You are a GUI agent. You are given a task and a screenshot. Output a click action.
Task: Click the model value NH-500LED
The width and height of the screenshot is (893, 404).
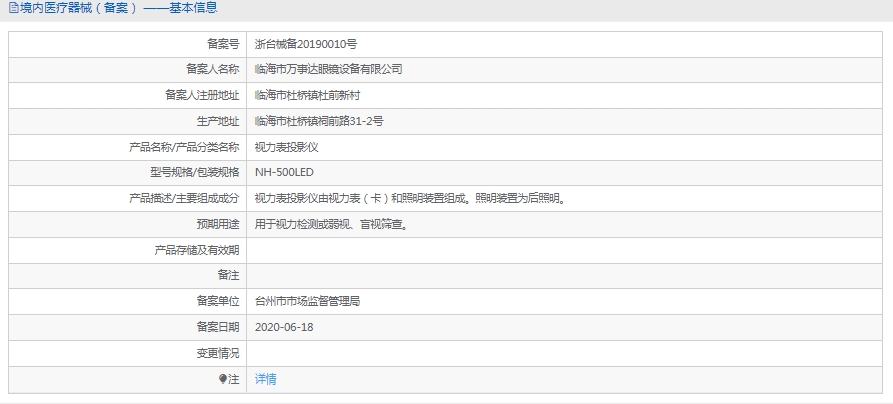284,173
